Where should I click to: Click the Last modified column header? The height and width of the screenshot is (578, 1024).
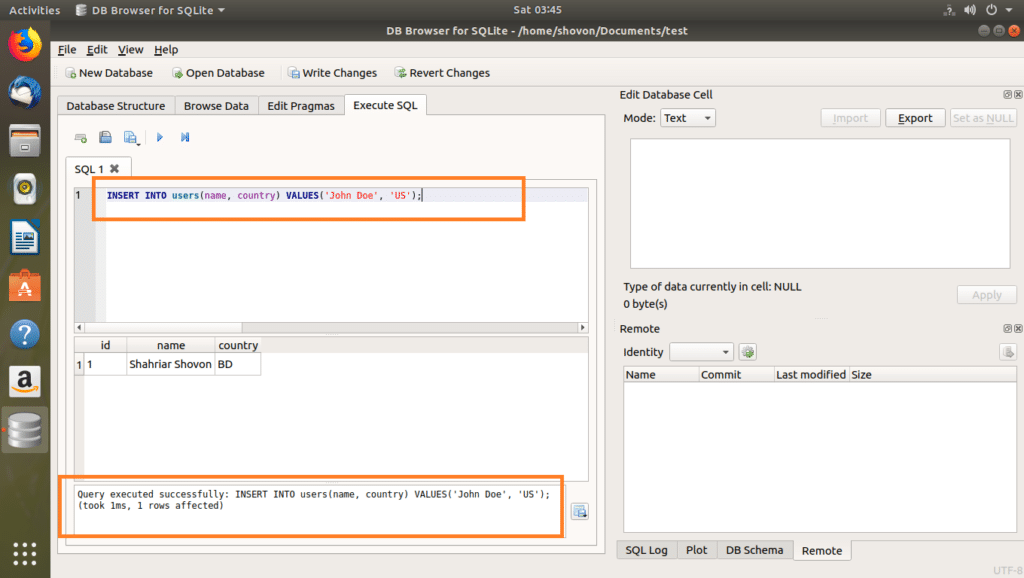click(811, 375)
